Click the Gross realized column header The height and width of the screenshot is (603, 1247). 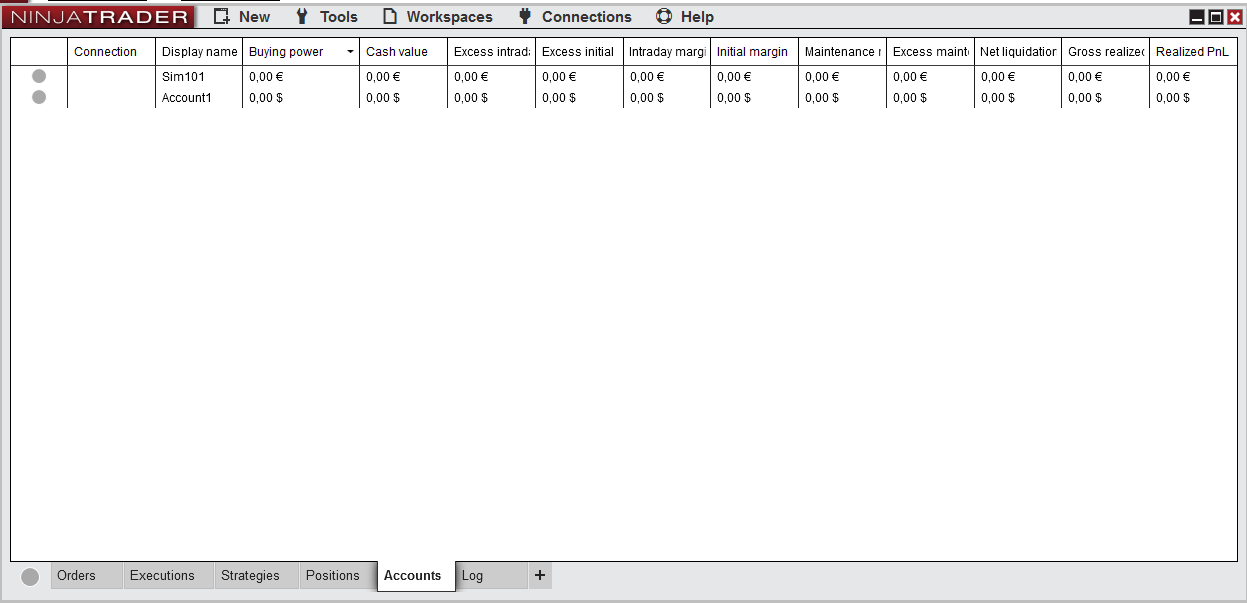coord(1105,52)
